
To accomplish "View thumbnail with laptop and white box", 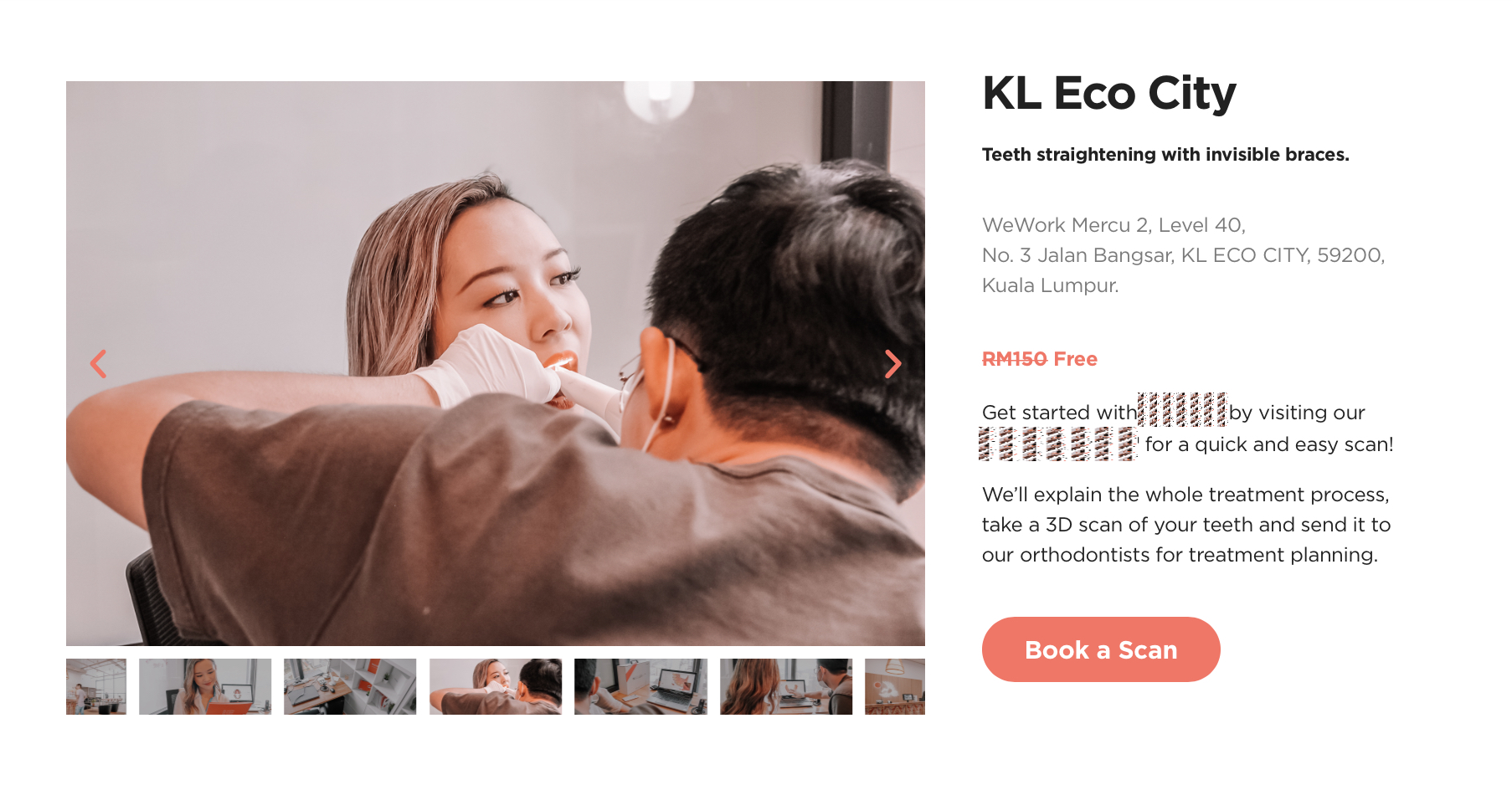I will click(x=640, y=686).
